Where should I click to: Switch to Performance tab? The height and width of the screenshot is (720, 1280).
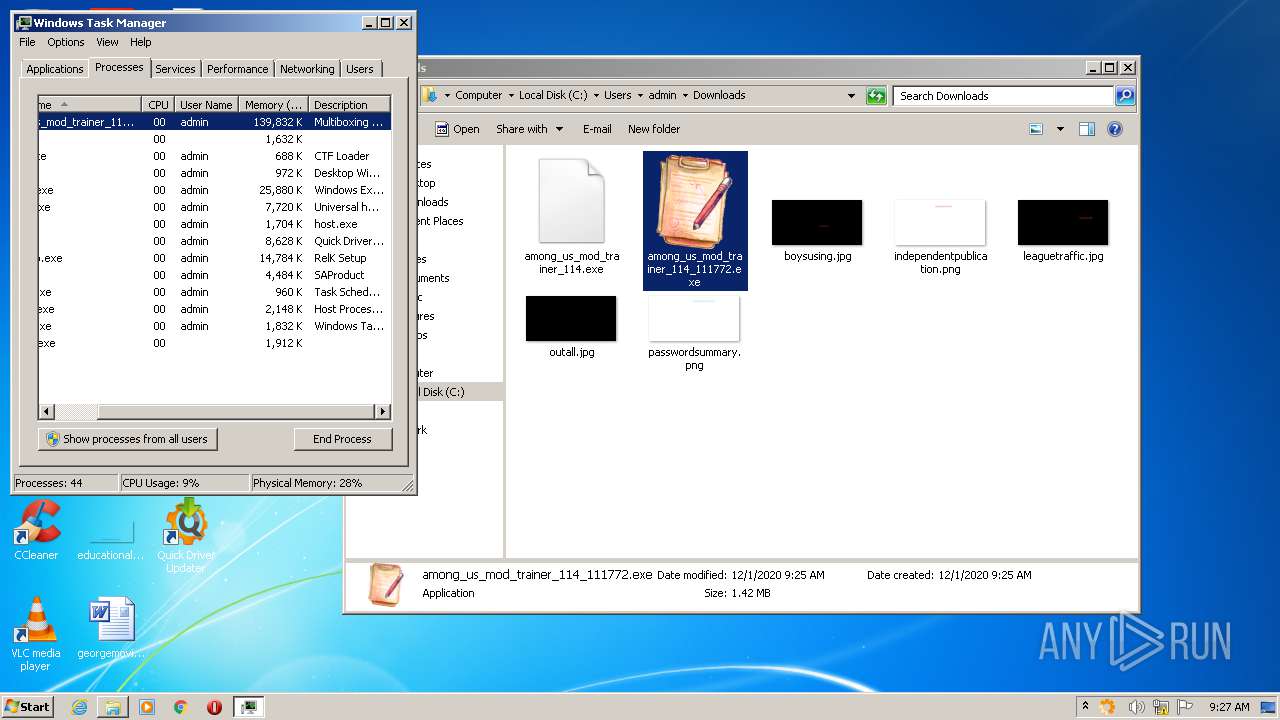pos(237,69)
